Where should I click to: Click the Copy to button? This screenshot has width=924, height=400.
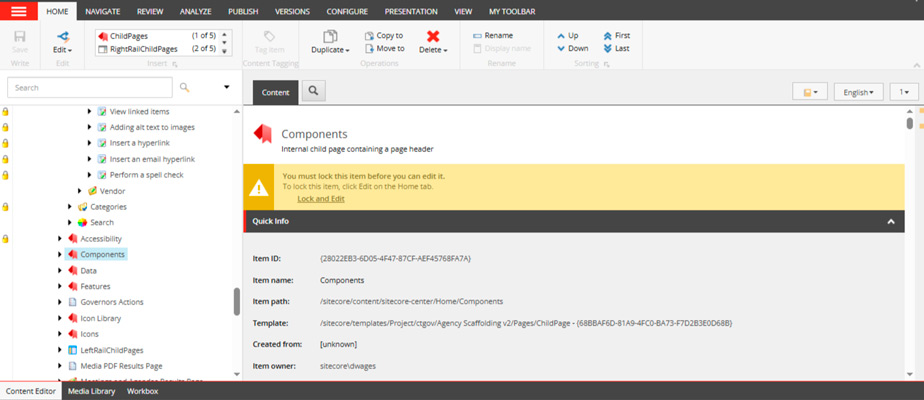click(x=384, y=35)
